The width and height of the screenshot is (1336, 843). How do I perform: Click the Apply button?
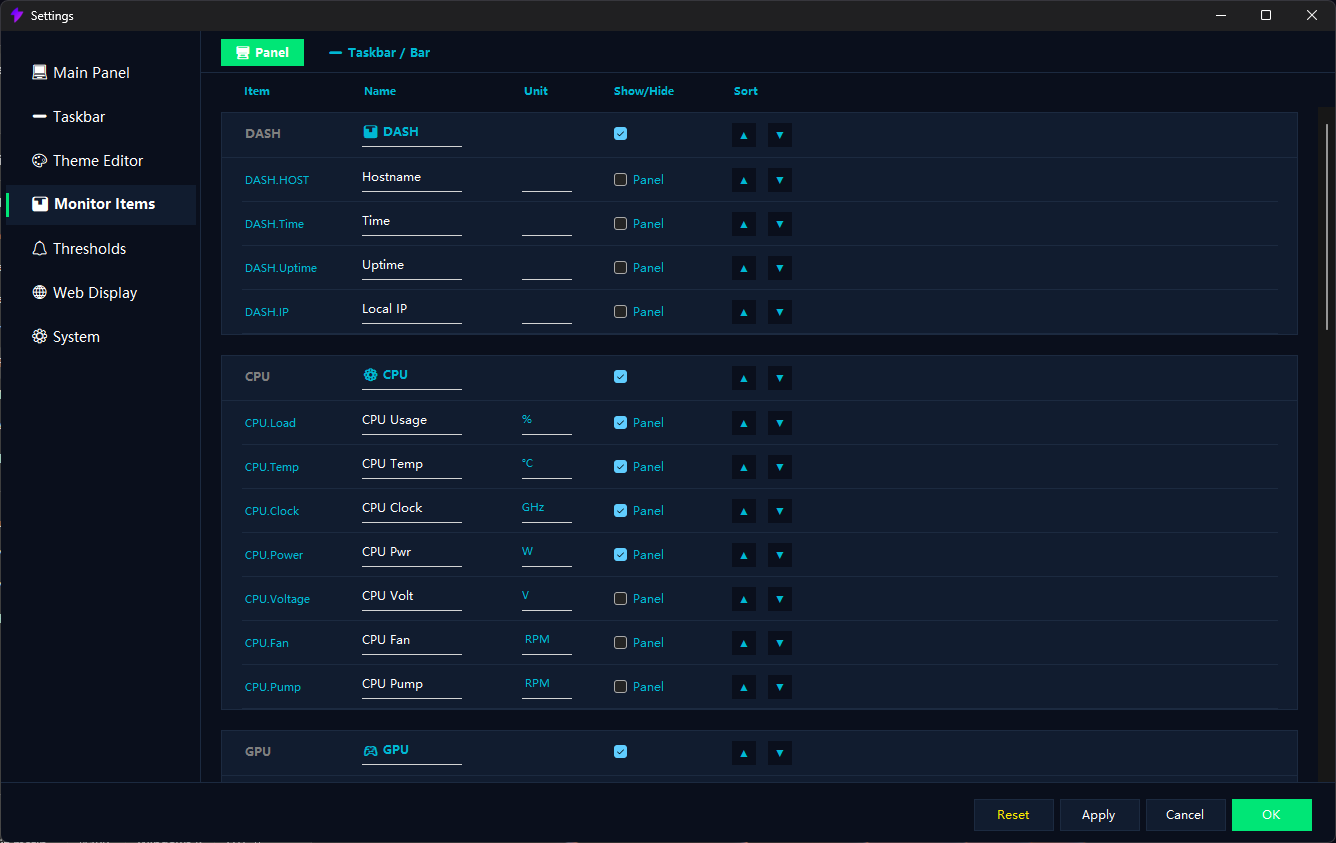[1100, 815]
